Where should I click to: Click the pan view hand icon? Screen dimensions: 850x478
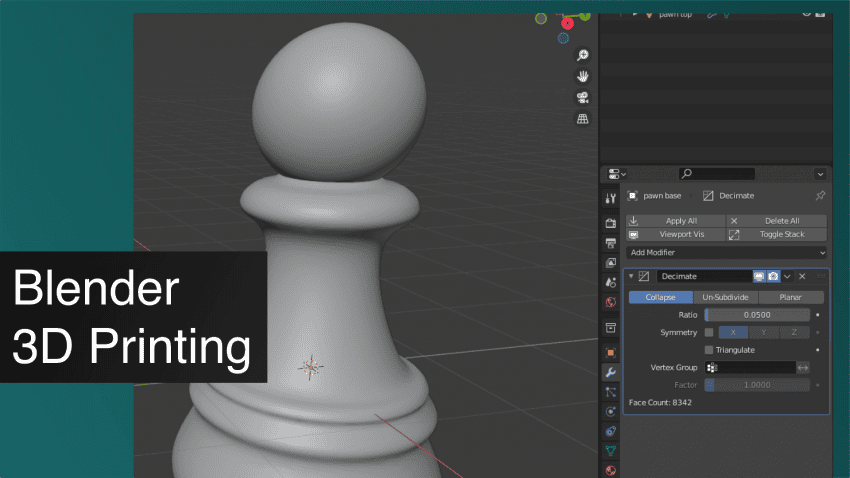click(583, 76)
